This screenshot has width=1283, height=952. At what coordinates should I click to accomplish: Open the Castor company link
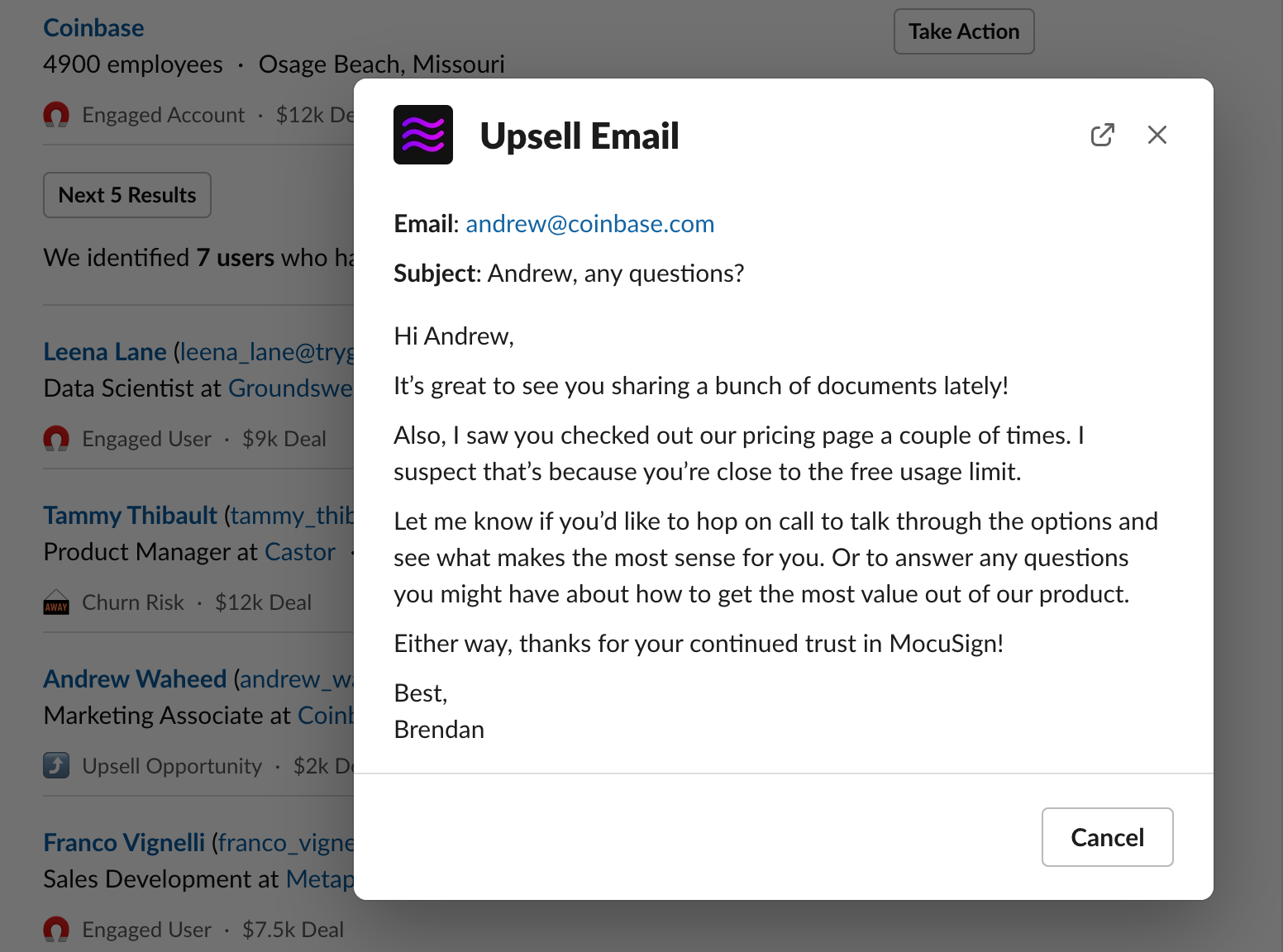(299, 552)
